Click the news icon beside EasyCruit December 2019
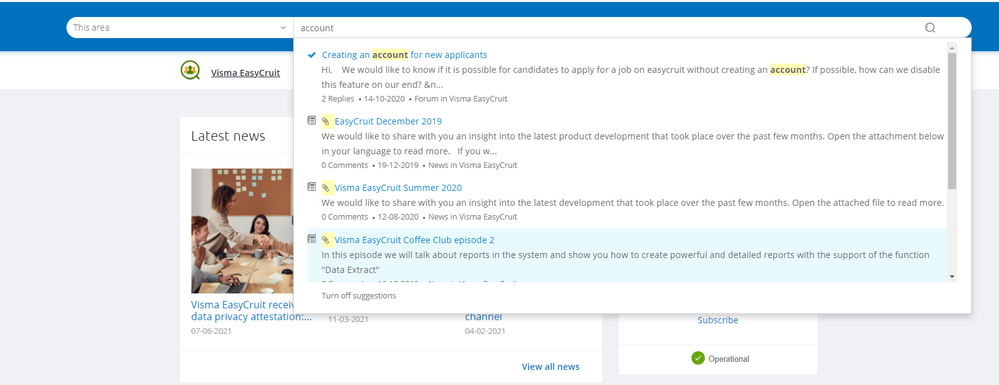The width and height of the screenshot is (999, 385). click(x=312, y=120)
